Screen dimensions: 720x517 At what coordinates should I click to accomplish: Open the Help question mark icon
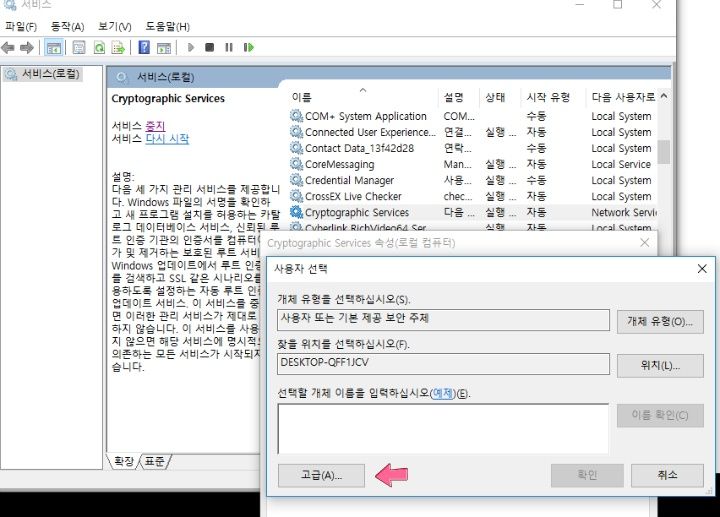point(144,47)
